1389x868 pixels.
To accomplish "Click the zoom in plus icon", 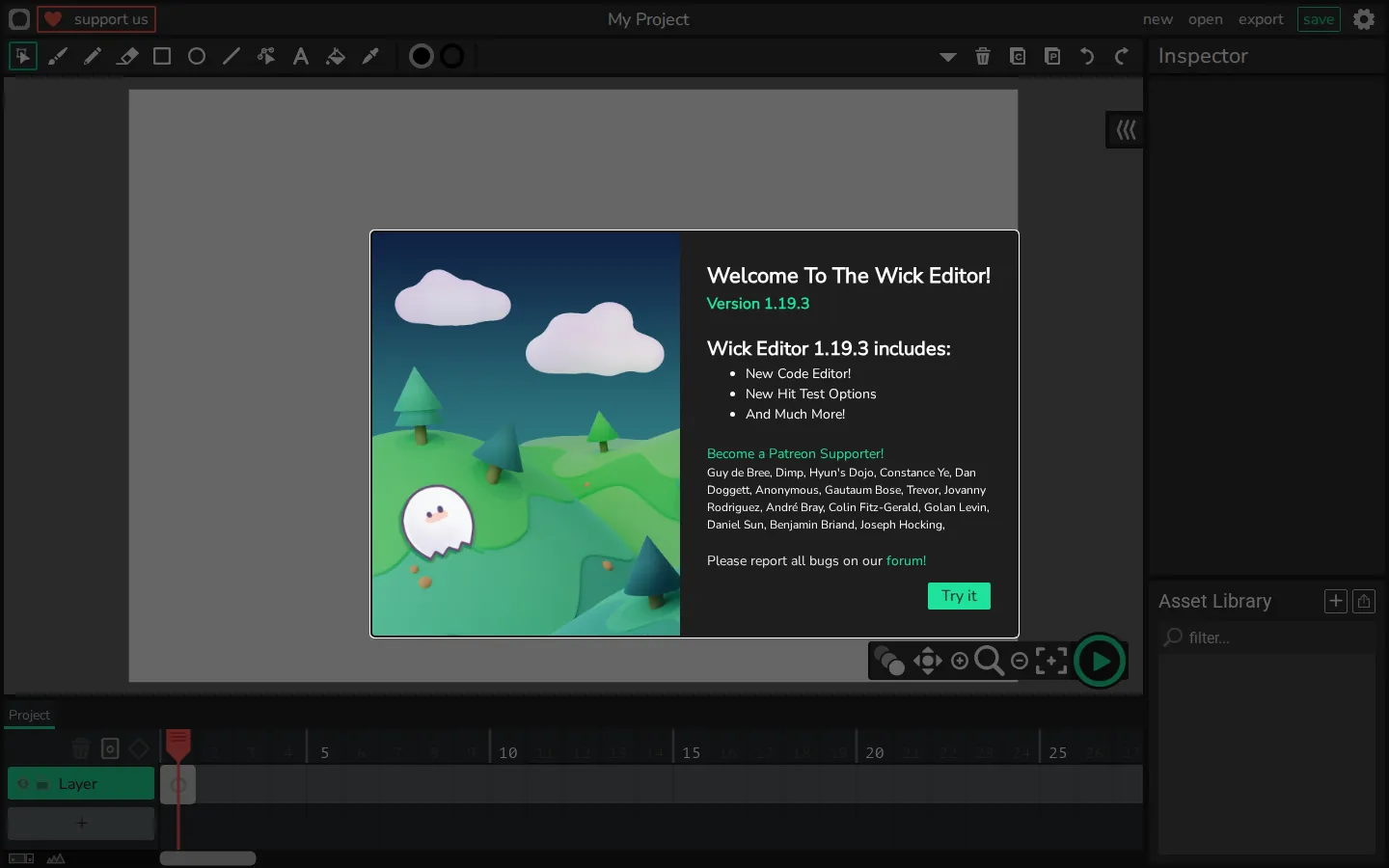I will click(960, 661).
